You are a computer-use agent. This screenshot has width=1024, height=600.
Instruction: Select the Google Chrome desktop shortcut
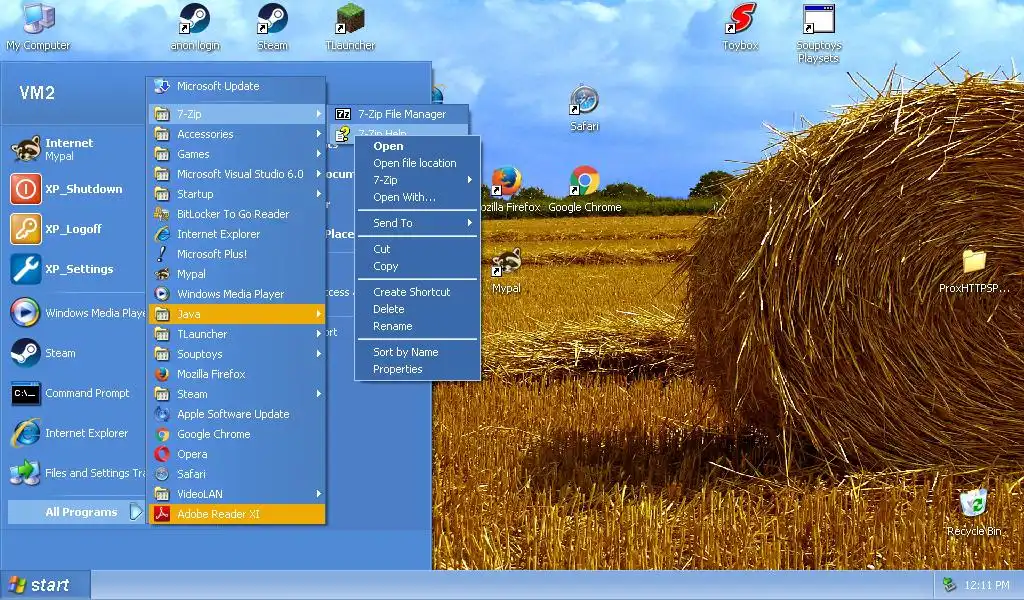[584, 189]
